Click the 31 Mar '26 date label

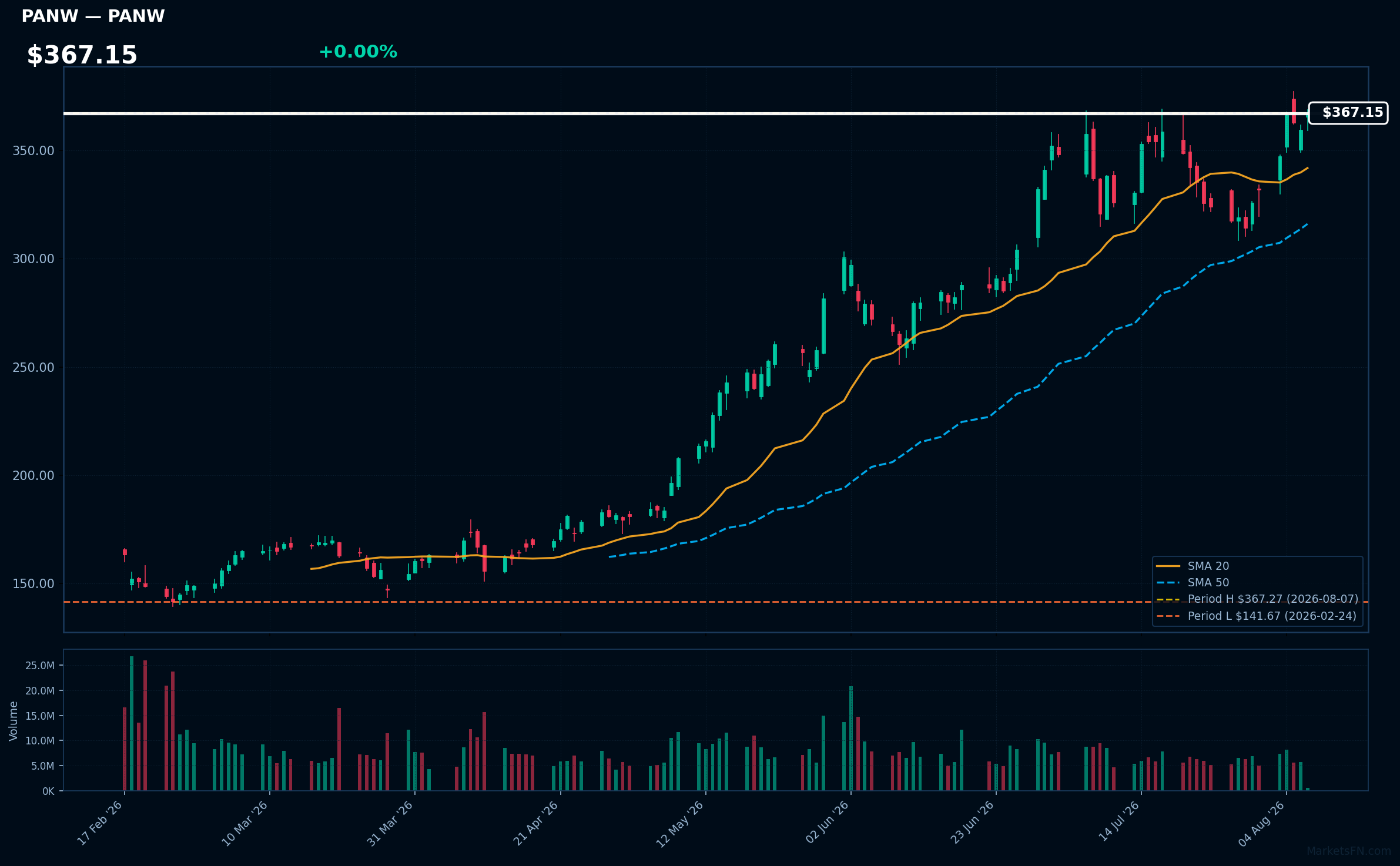390,824
